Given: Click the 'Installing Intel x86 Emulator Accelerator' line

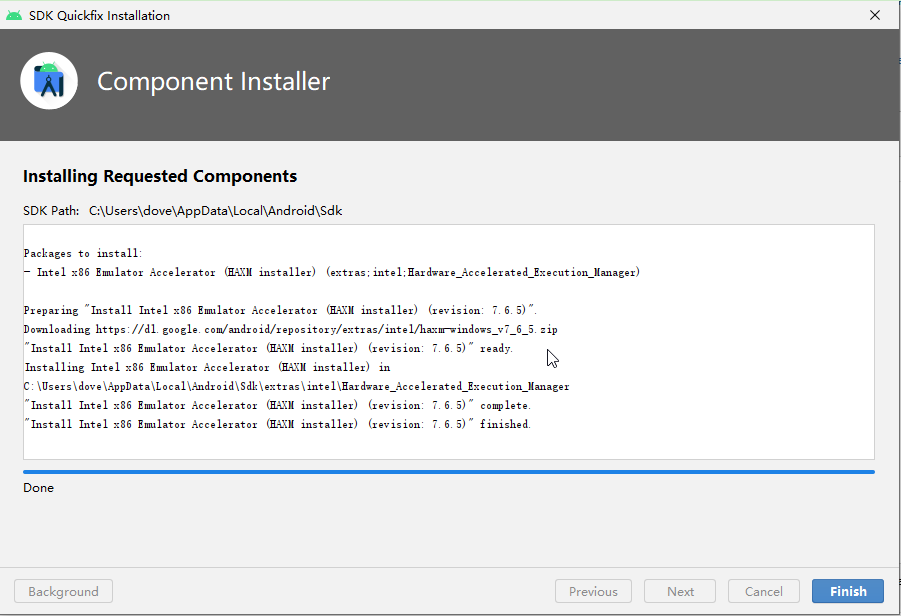Looking at the screenshot, I should click(x=207, y=367).
